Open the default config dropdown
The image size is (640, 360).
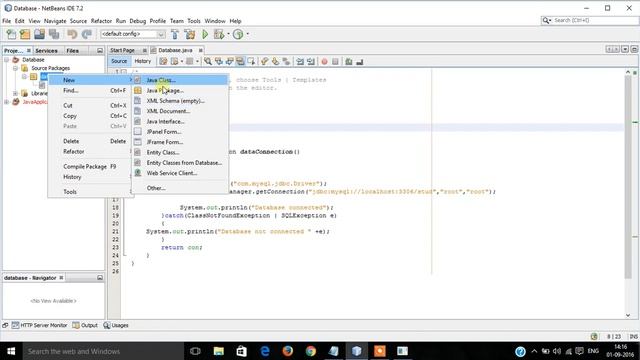click(x=161, y=34)
